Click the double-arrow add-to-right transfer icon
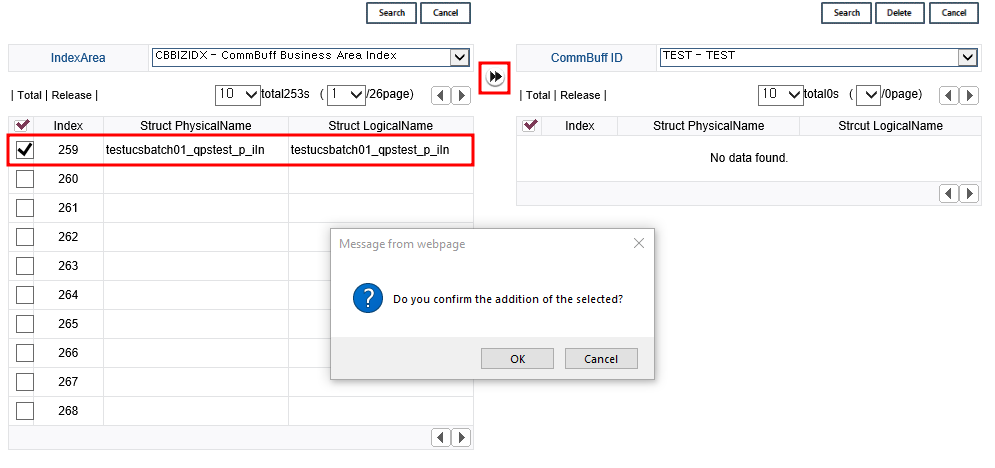995x468 pixels. (x=495, y=78)
